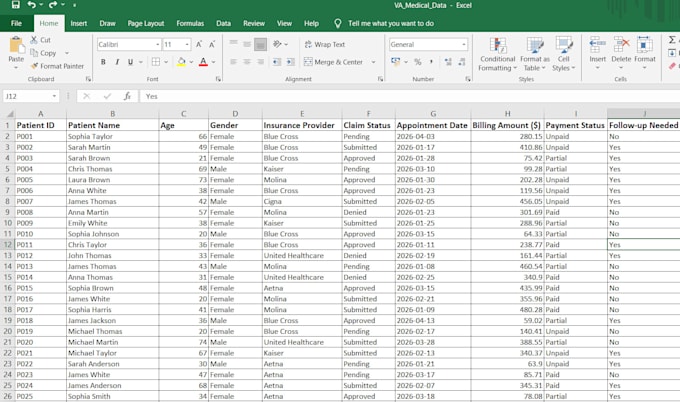
Task: Click the Save icon in the title bar
Action: (16, 5)
